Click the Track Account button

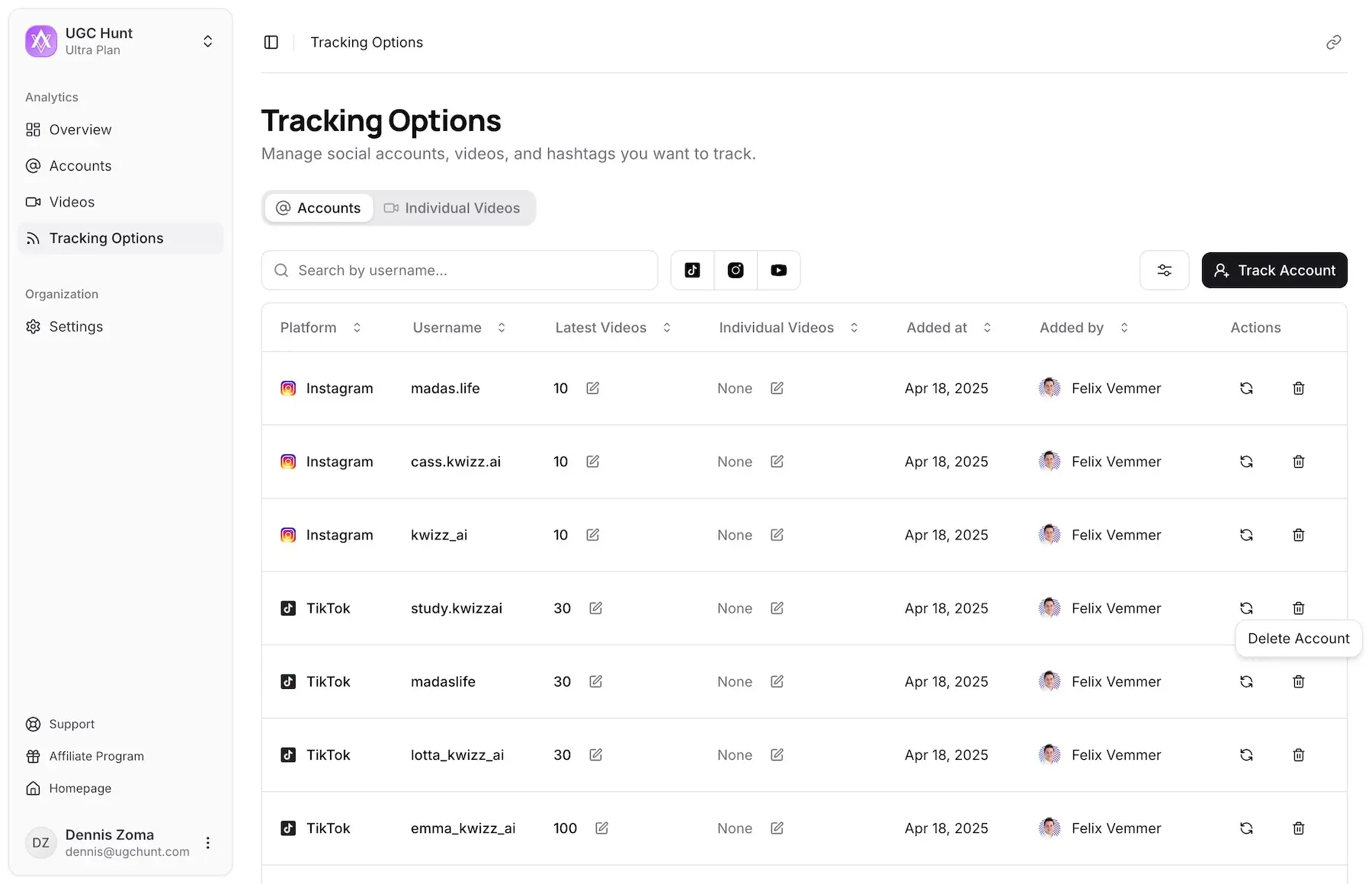pos(1274,271)
